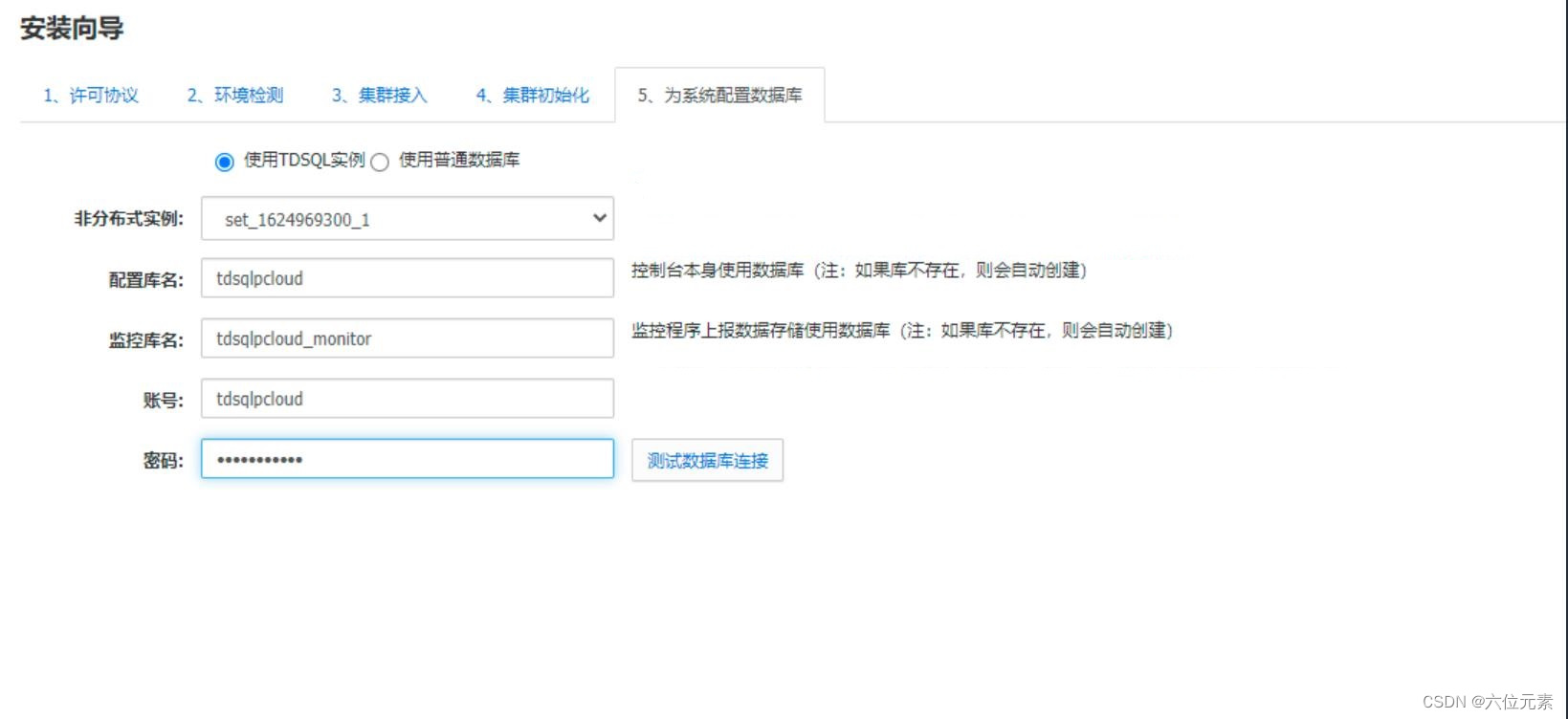Click the 安装向导 heading text
The height and width of the screenshot is (719, 1568).
[x=72, y=29]
